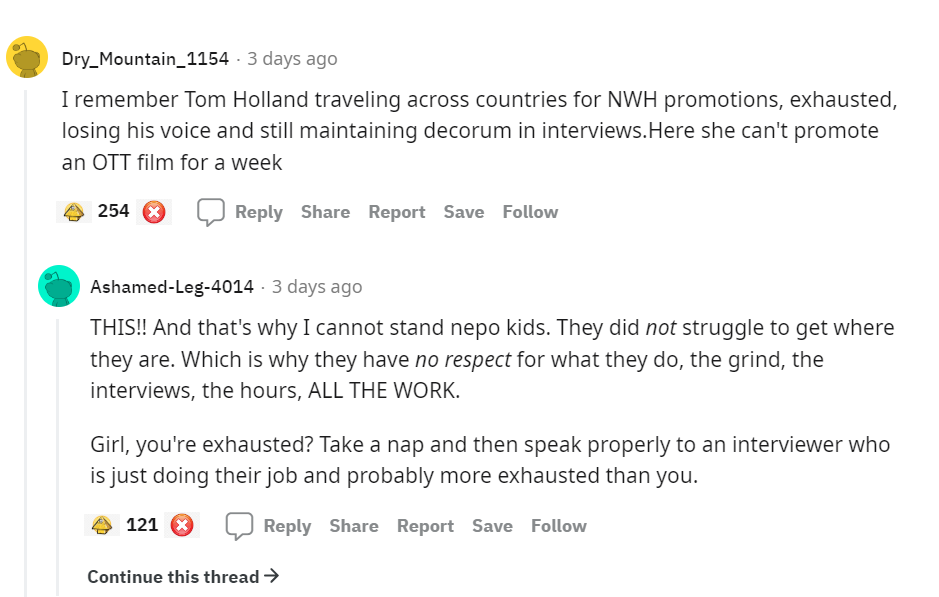
Task: Click the speech bubble icon on first comment
Action: tap(211, 212)
